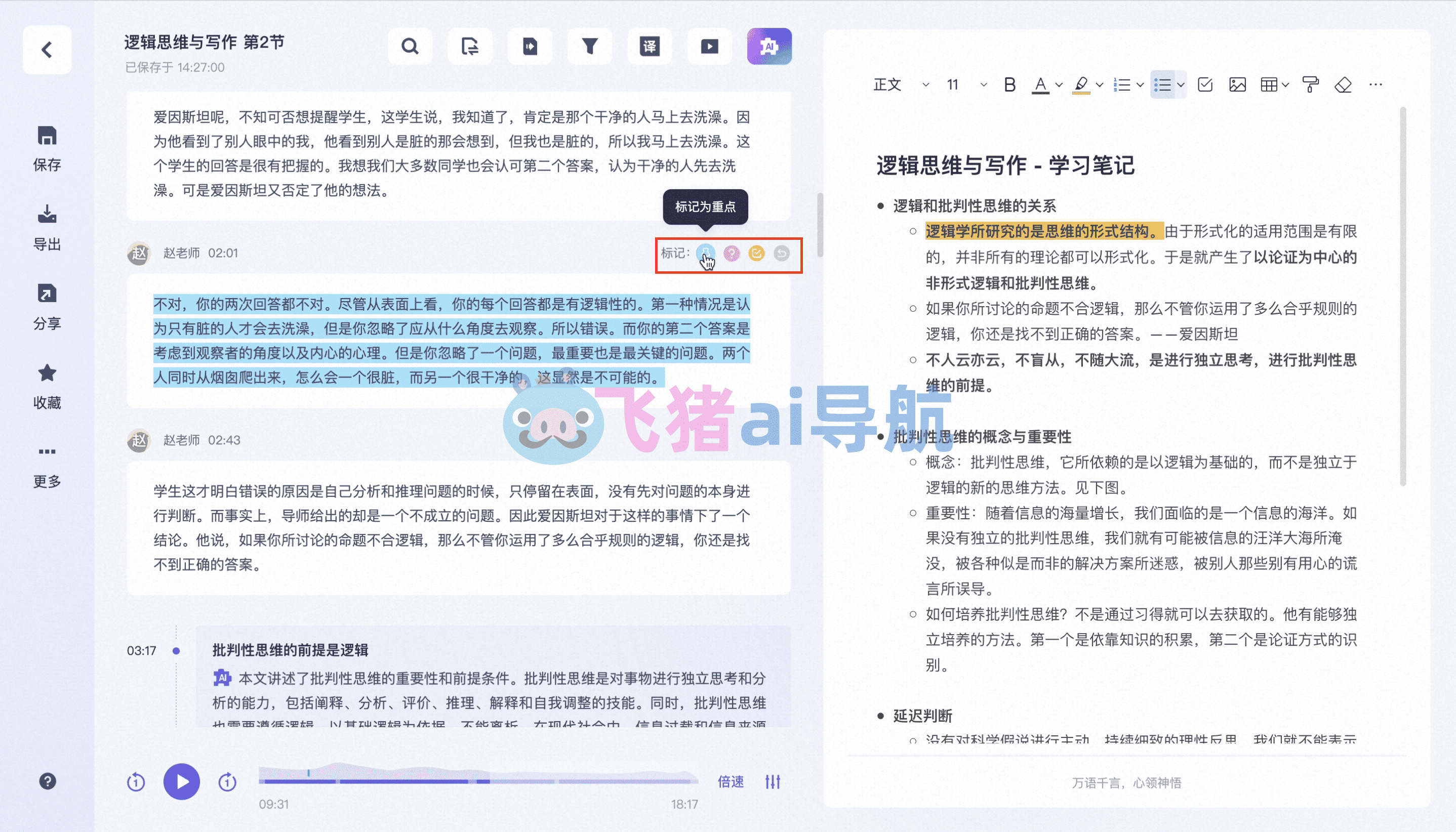Insert an image into the note
The height and width of the screenshot is (832, 1456).
[x=1238, y=85]
